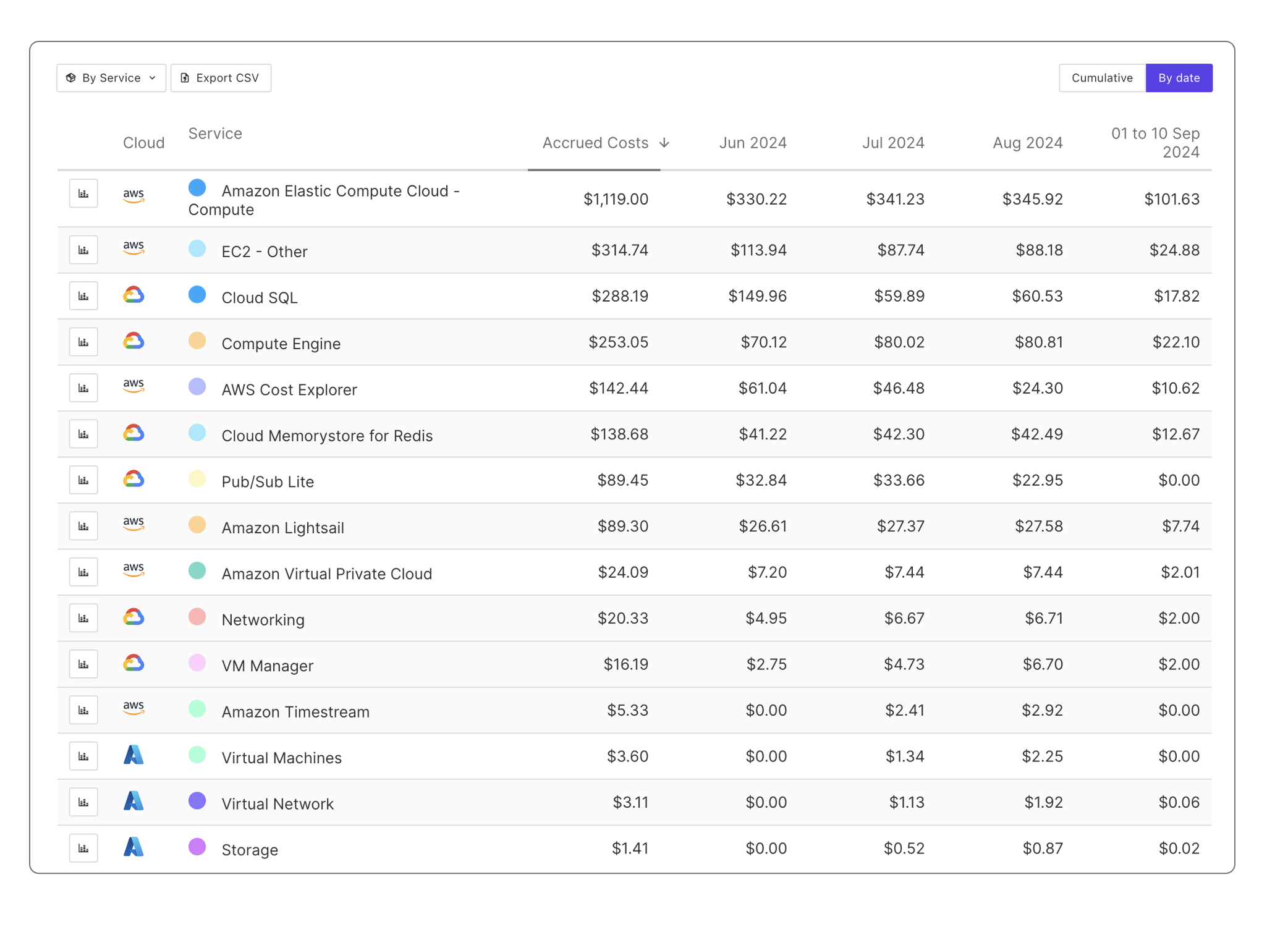Click the $1.41 accrued cost value
The image size is (1288, 927).
tap(630, 848)
